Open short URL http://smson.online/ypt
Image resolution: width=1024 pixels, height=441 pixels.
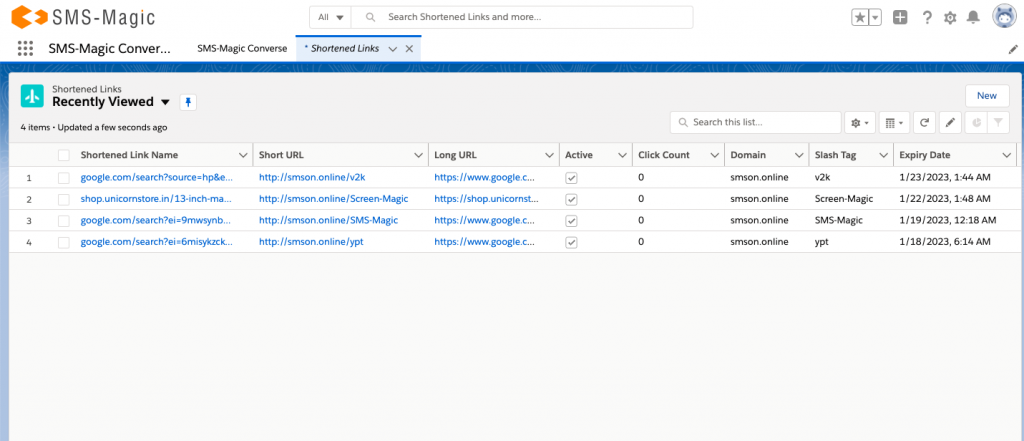(312, 242)
